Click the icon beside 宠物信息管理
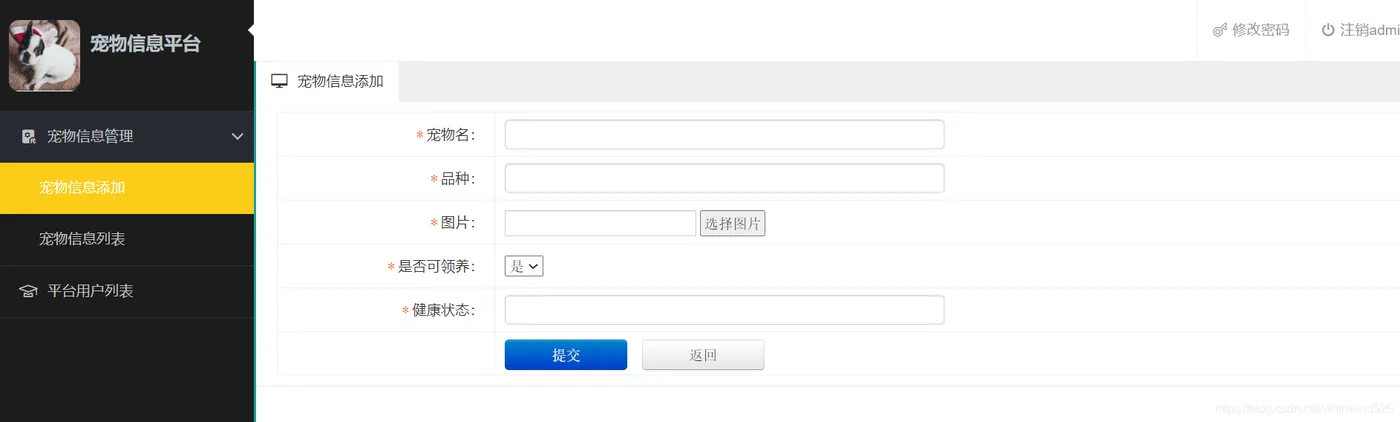1400x422 pixels. 29,136
